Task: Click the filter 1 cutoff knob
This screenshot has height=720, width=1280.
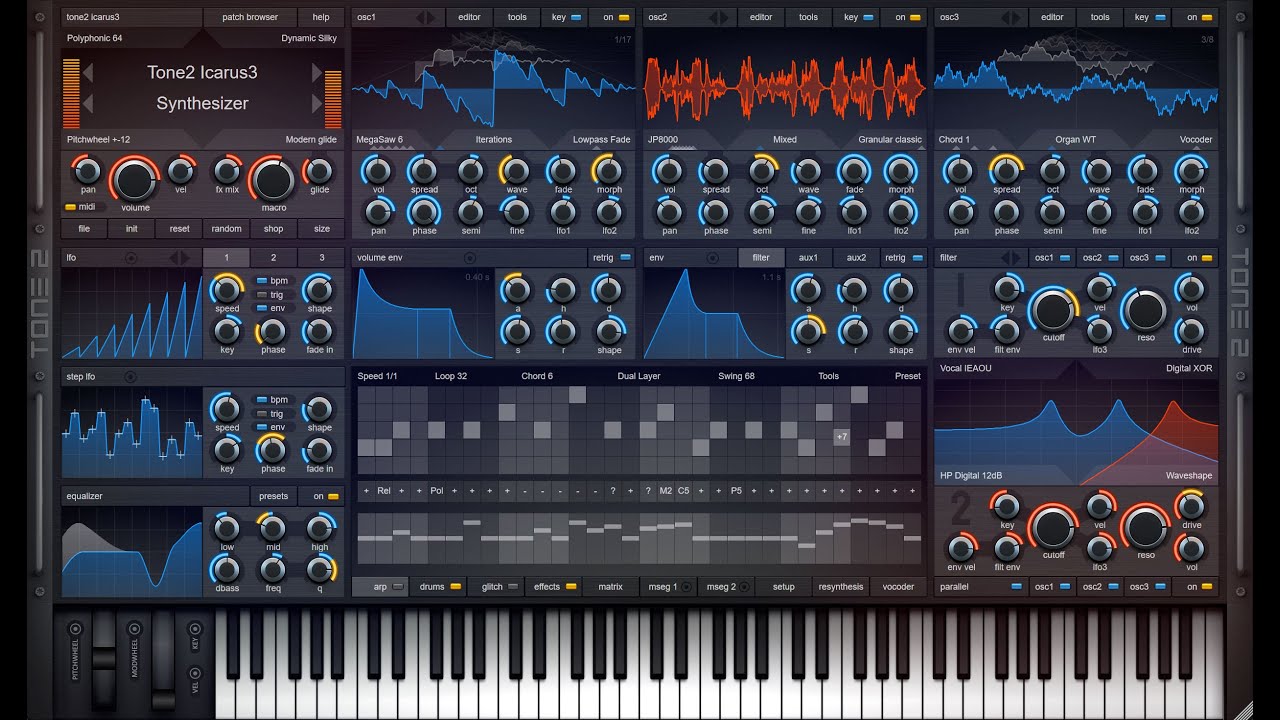Action: tap(1053, 310)
